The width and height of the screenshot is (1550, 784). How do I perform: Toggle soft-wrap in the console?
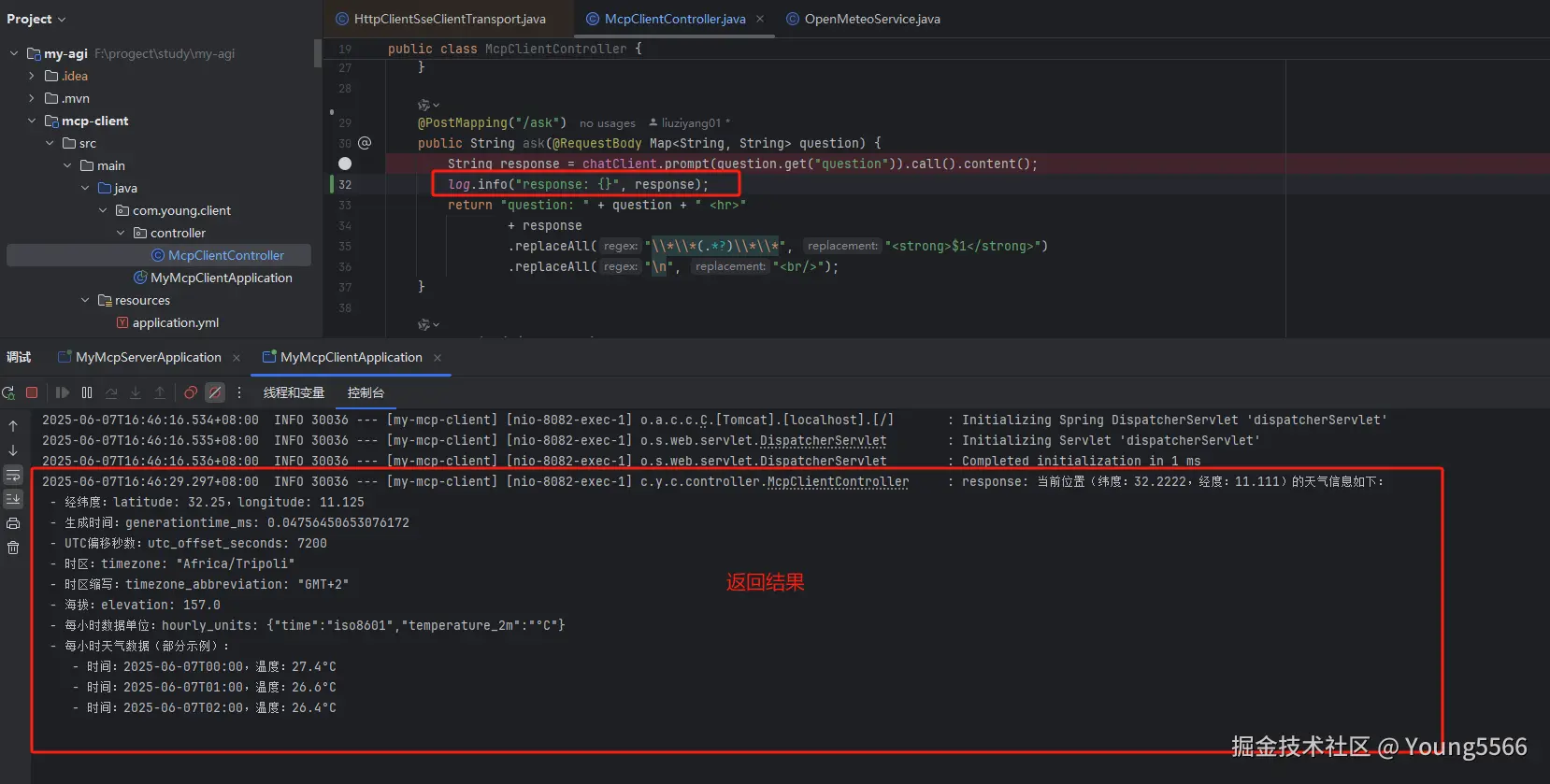coord(13,475)
